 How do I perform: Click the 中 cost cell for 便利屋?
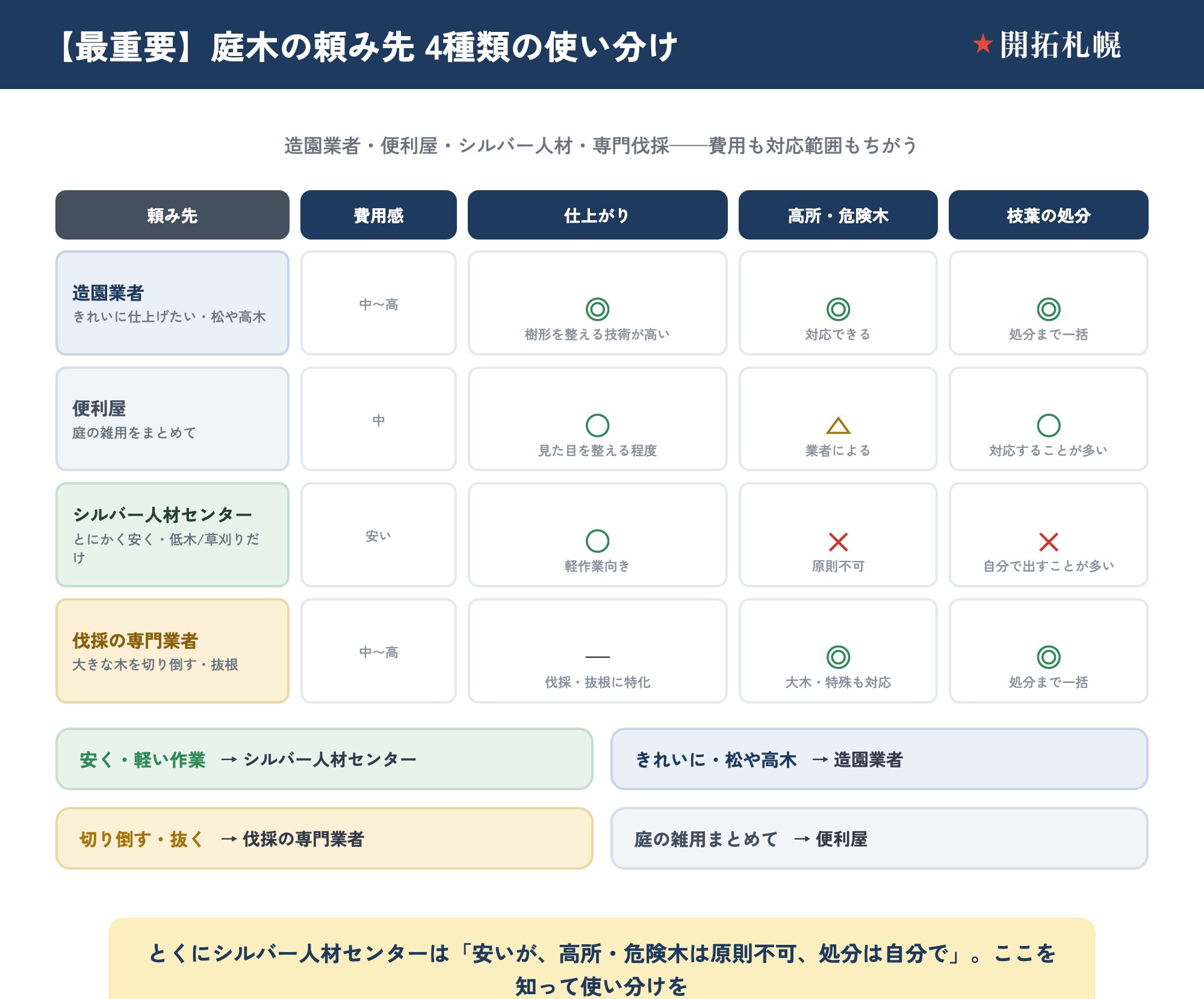(378, 419)
